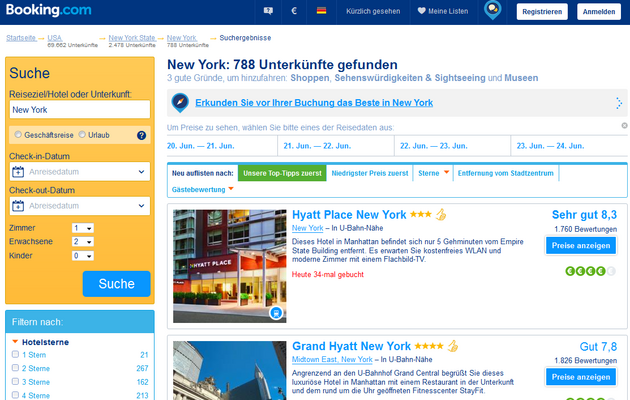
Task: Click the help question mark icon
Action: tap(141, 135)
